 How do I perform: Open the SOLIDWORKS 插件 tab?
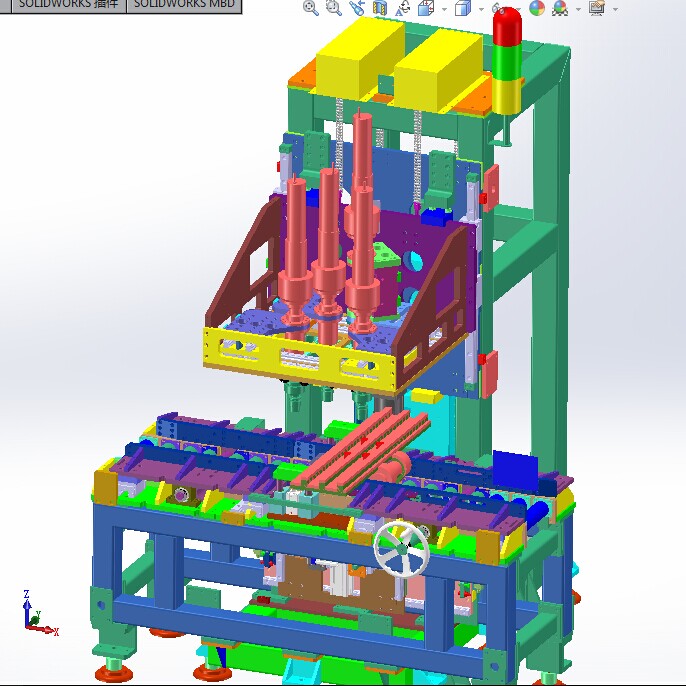point(69,6)
